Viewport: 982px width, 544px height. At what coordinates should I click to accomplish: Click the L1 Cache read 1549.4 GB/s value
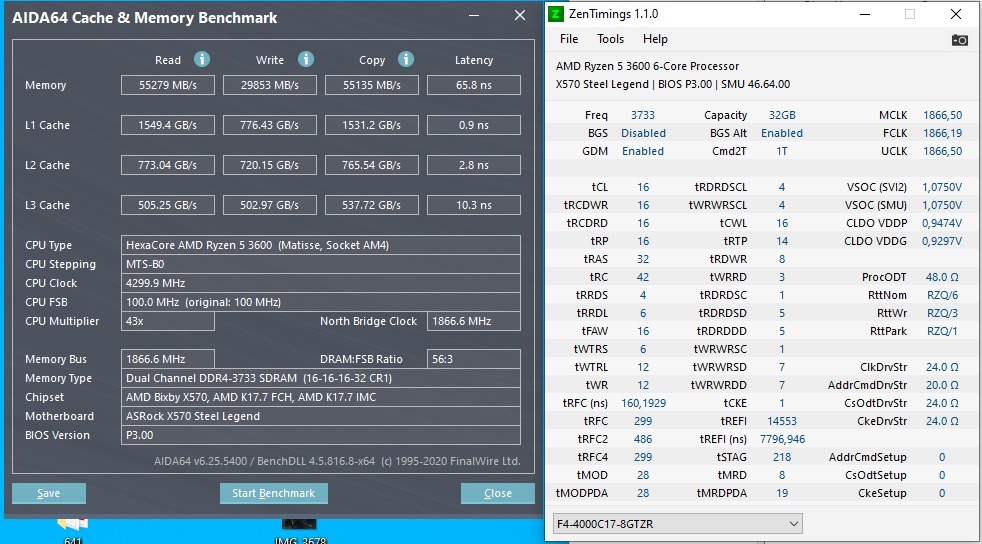tap(168, 125)
